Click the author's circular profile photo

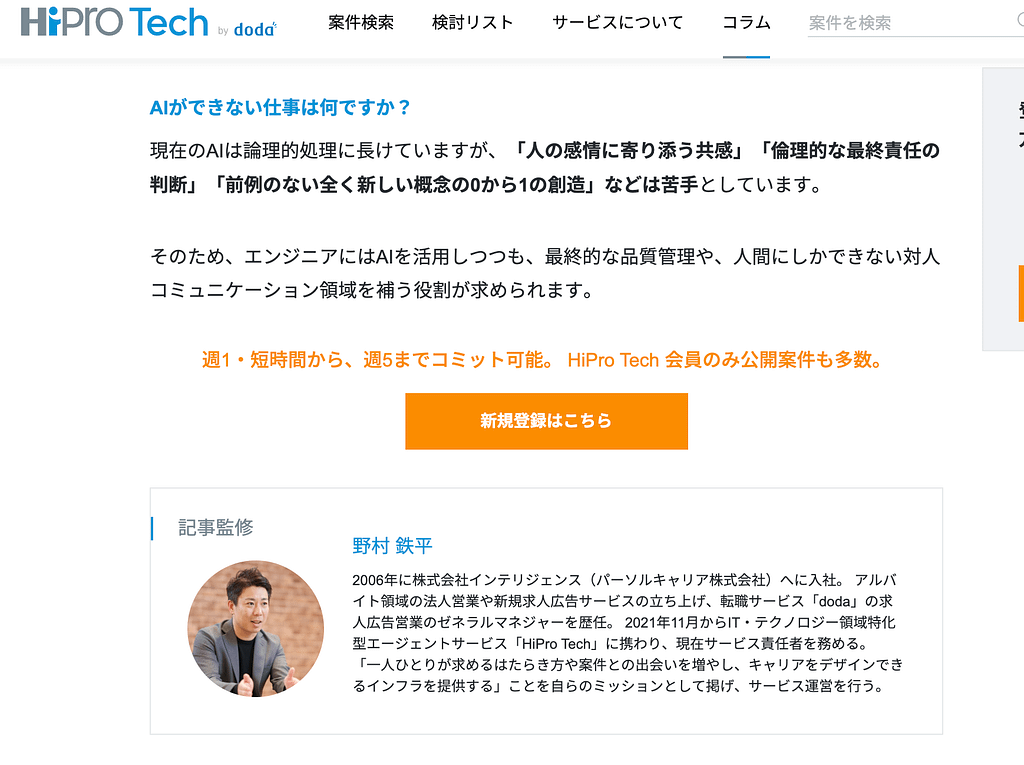click(x=255, y=628)
